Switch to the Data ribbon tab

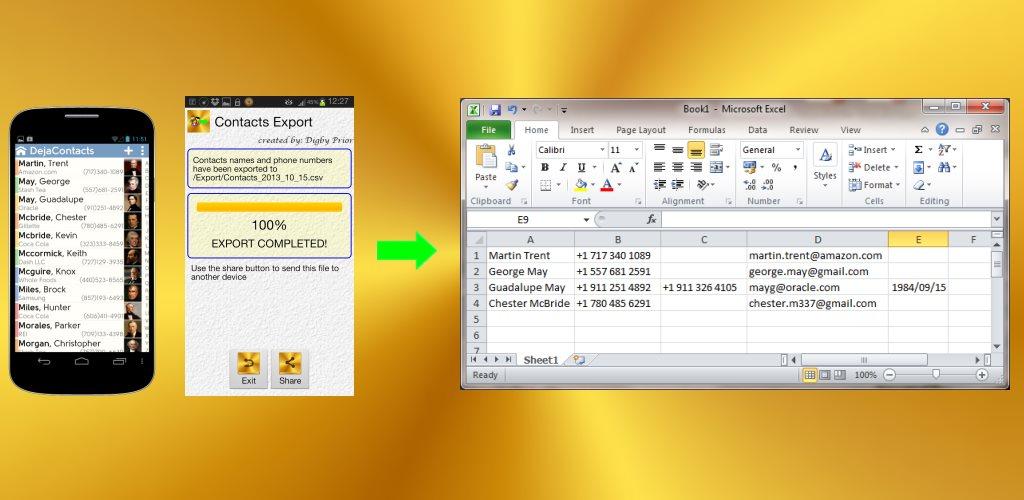pos(758,130)
